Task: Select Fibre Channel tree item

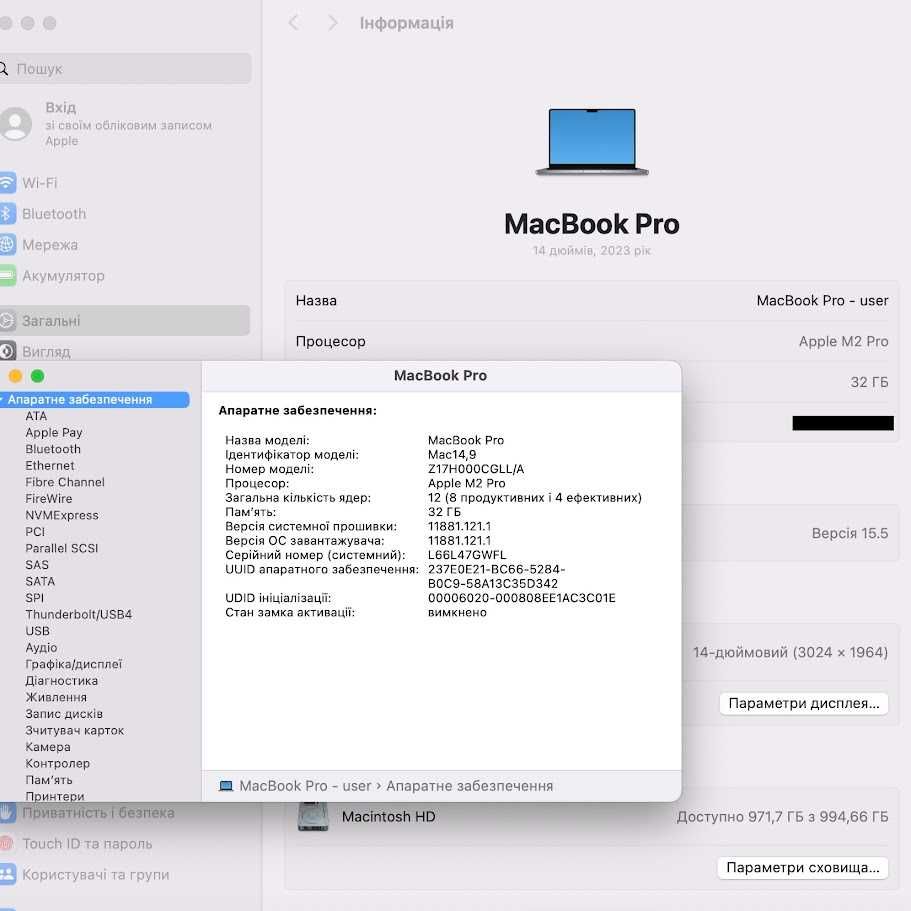Action: pyautogui.click(x=65, y=482)
